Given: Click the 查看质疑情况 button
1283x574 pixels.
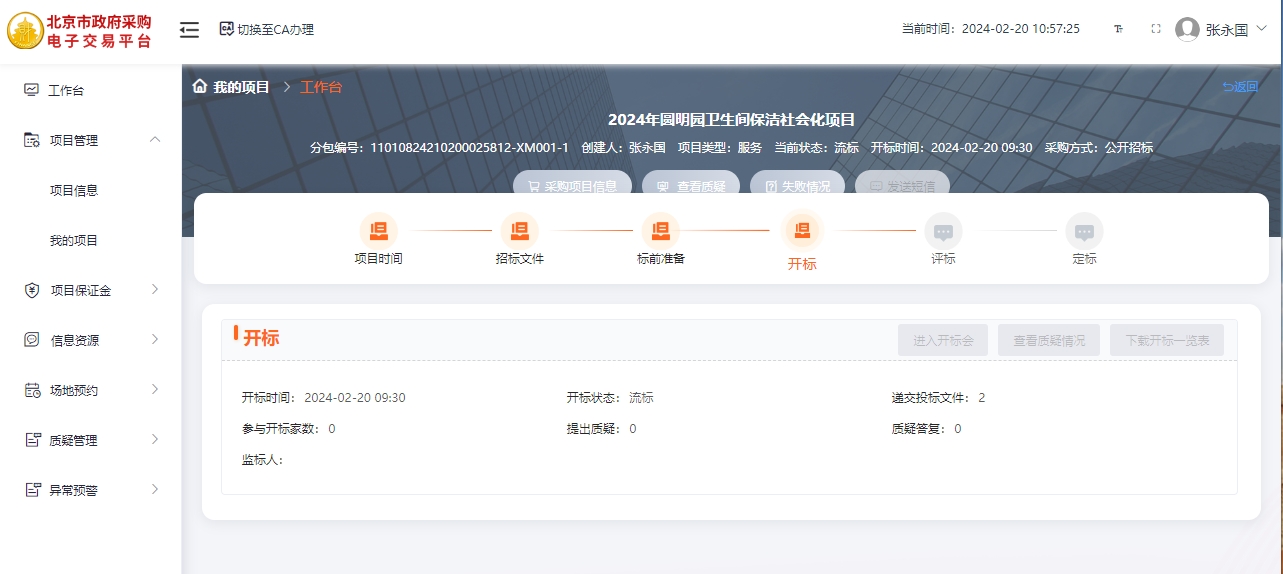Looking at the screenshot, I should (x=1049, y=340).
